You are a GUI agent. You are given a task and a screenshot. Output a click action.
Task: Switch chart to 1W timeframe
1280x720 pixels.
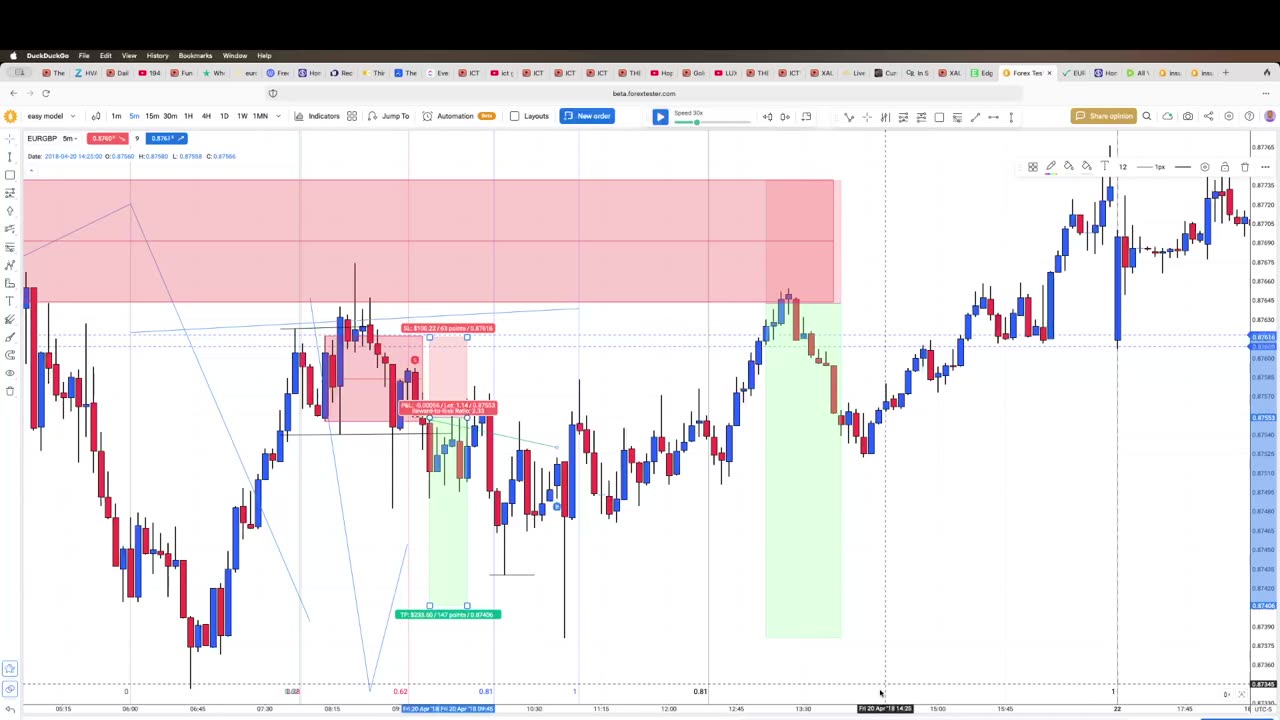click(x=242, y=116)
